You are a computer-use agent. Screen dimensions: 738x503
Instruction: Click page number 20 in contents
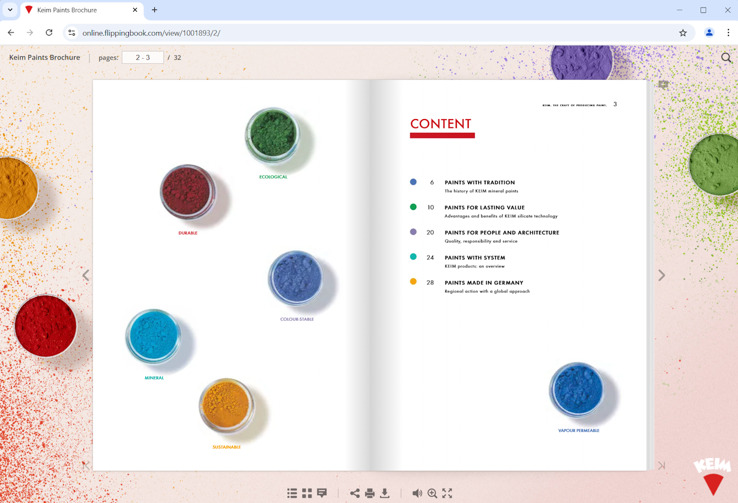click(x=430, y=232)
